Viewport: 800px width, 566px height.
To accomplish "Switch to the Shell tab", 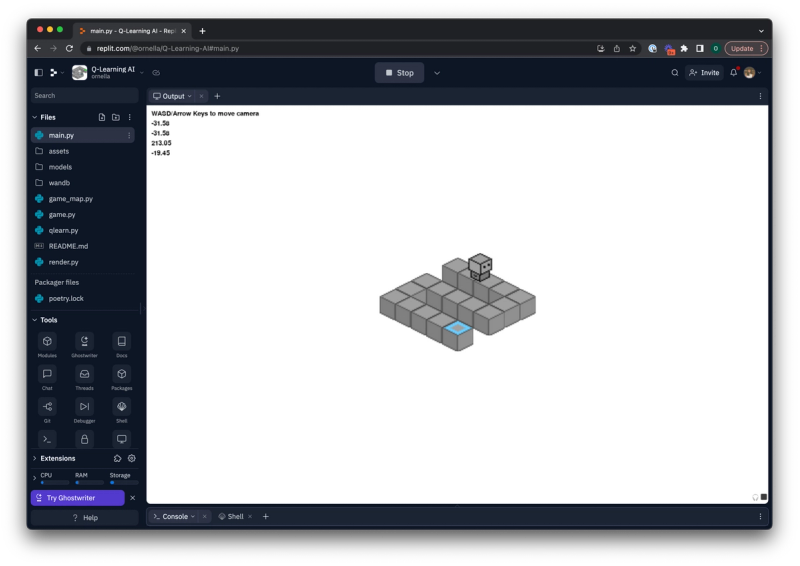I will click(x=231, y=516).
